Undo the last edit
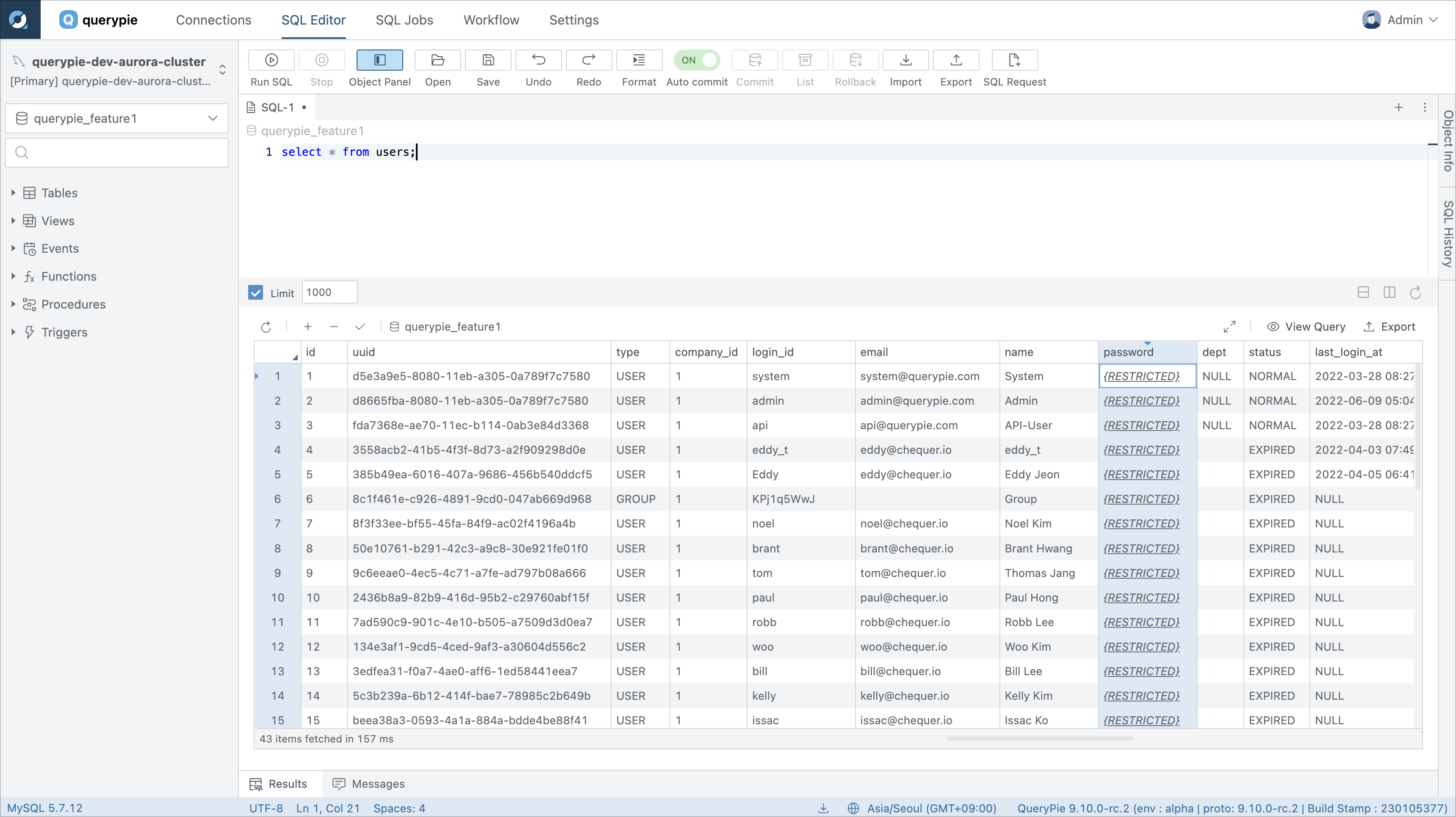Image resolution: width=1456 pixels, height=817 pixels. coord(538,61)
